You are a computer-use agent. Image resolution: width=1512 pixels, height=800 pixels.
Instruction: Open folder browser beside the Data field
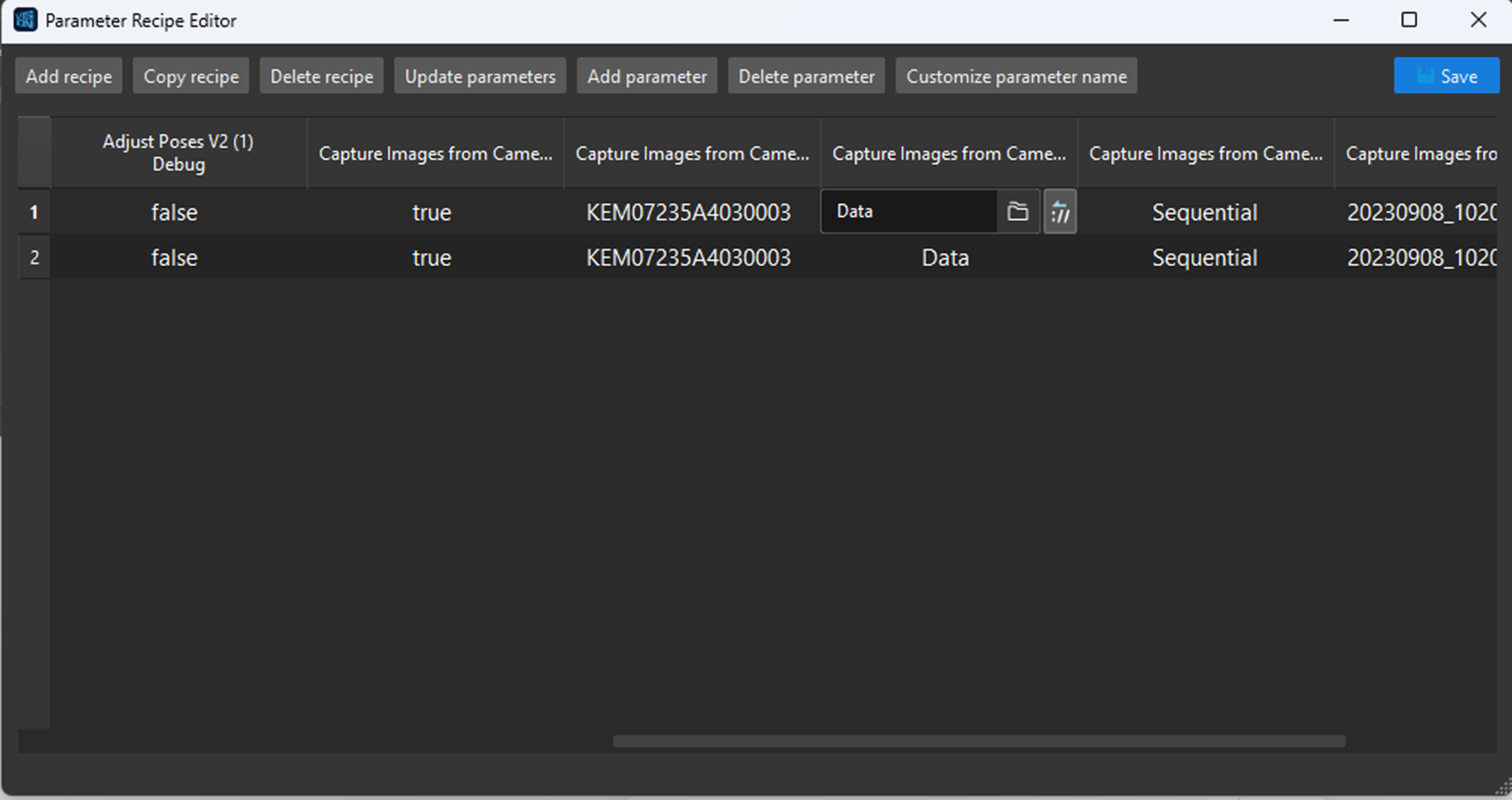1017,211
